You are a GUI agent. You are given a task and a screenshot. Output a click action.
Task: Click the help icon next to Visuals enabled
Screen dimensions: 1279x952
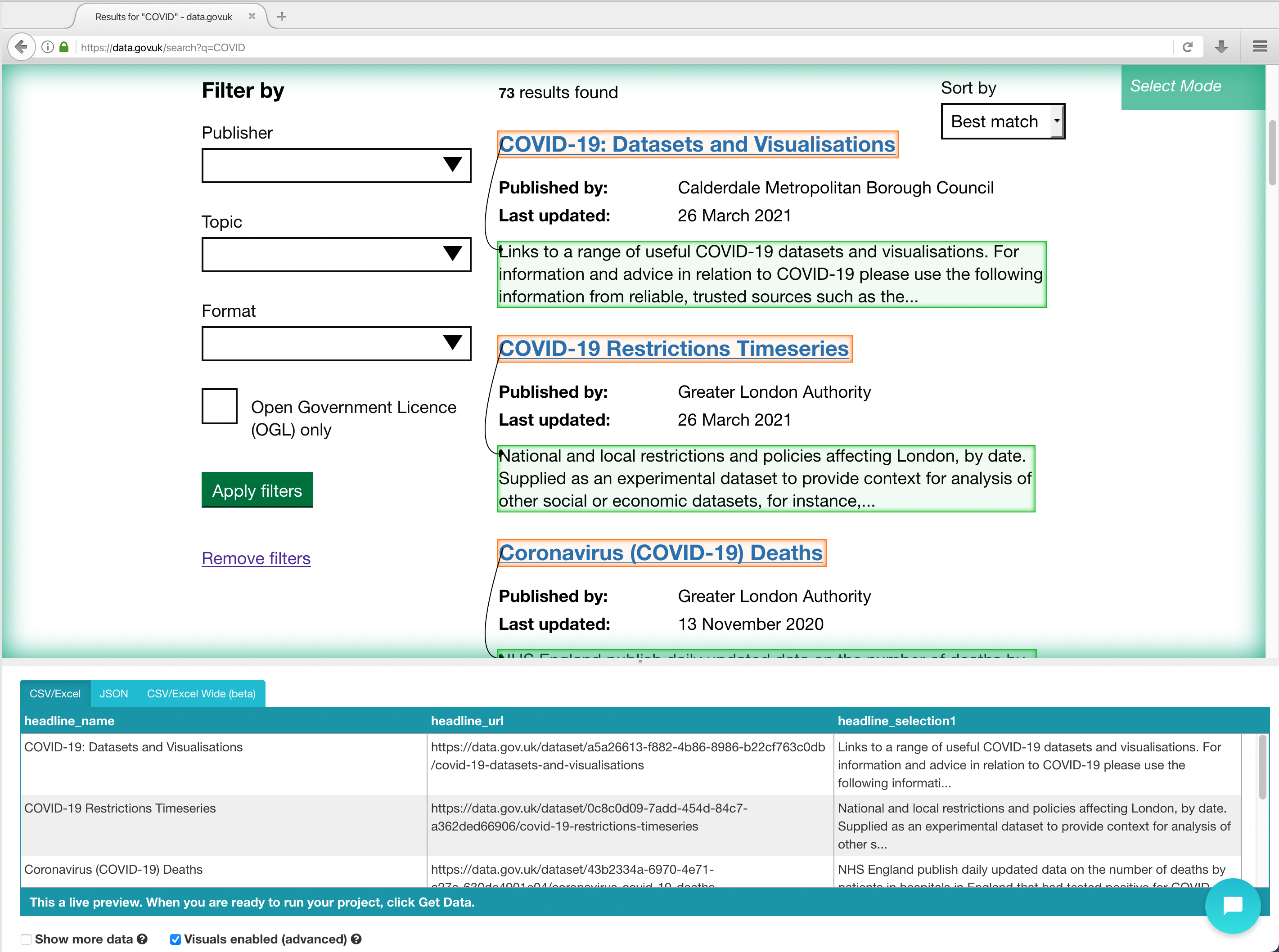pos(356,939)
